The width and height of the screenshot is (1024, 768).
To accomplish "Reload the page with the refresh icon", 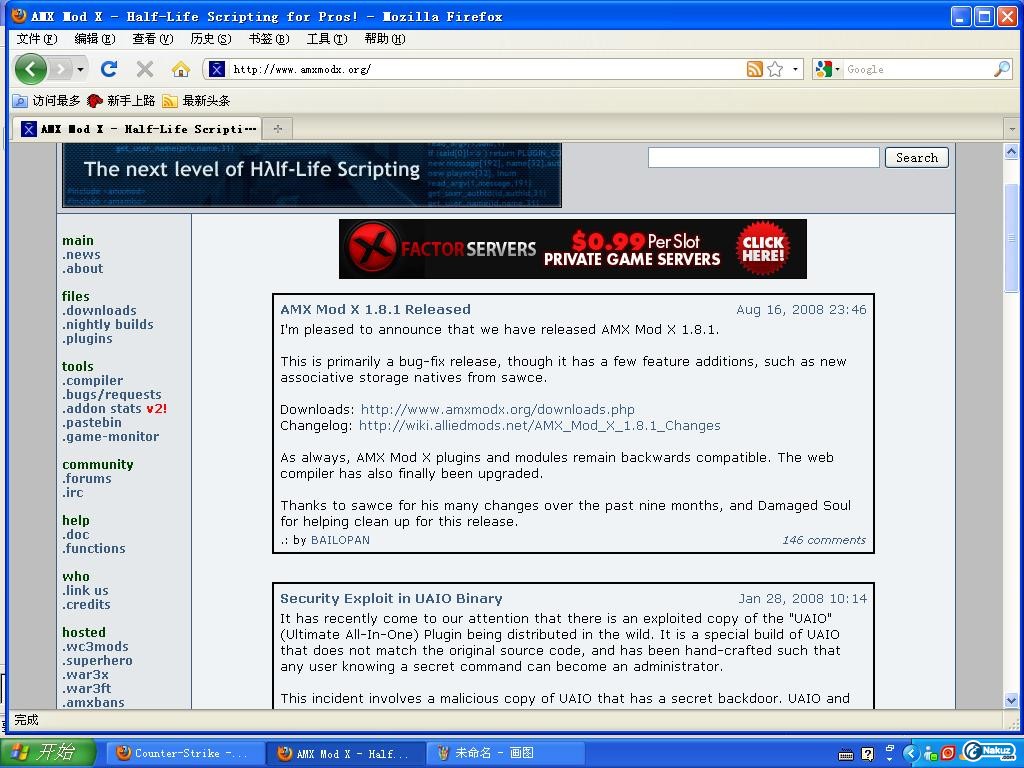I will coord(109,69).
